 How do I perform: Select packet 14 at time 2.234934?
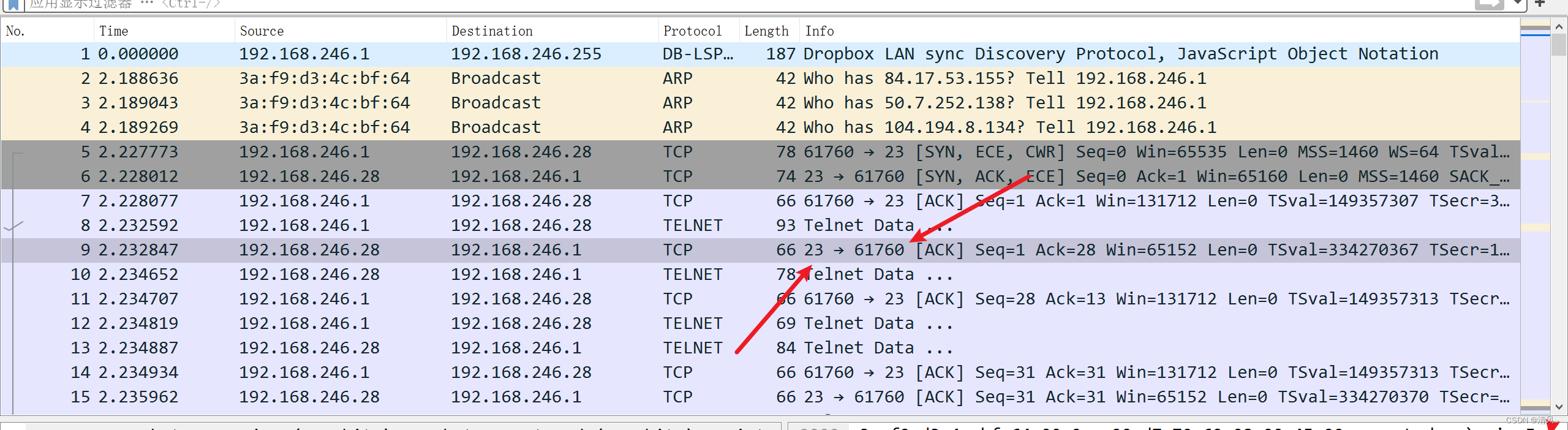[760, 372]
